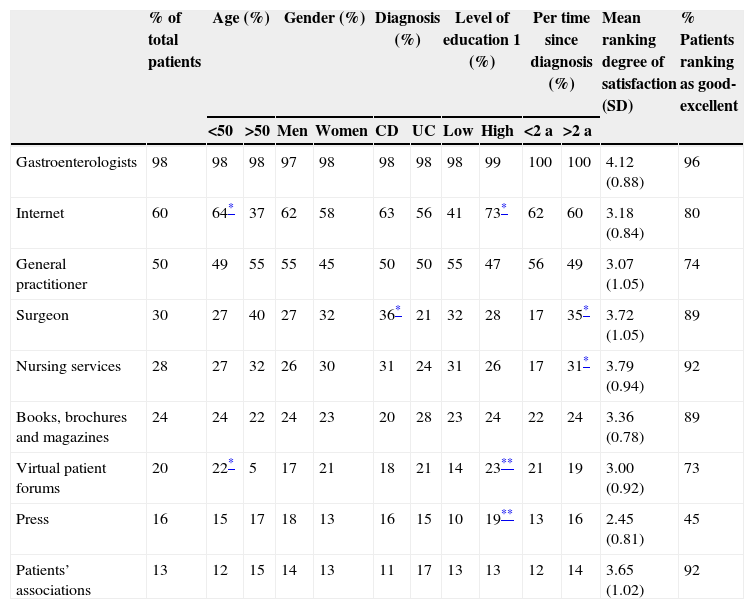Click the double-asterisk footnote next to Press's 19
The height and width of the screenshot is (609, 754).
coord(506,515)
